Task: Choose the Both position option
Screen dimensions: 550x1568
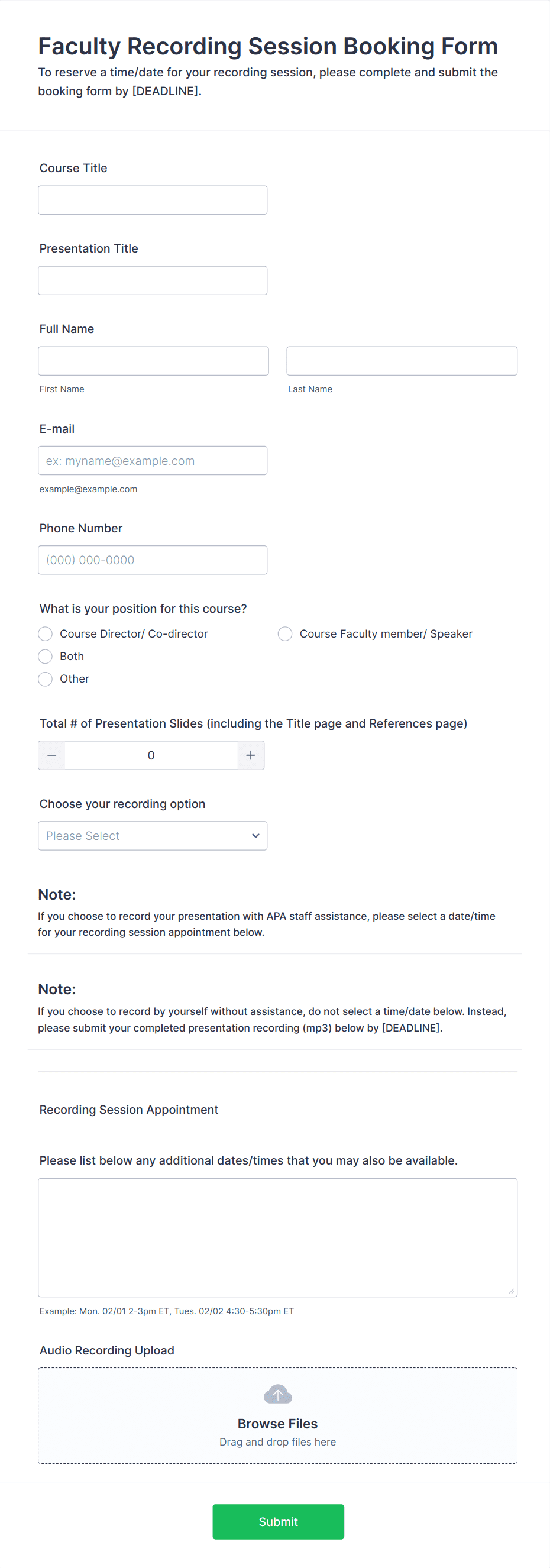Action: [x=45, y=656]
